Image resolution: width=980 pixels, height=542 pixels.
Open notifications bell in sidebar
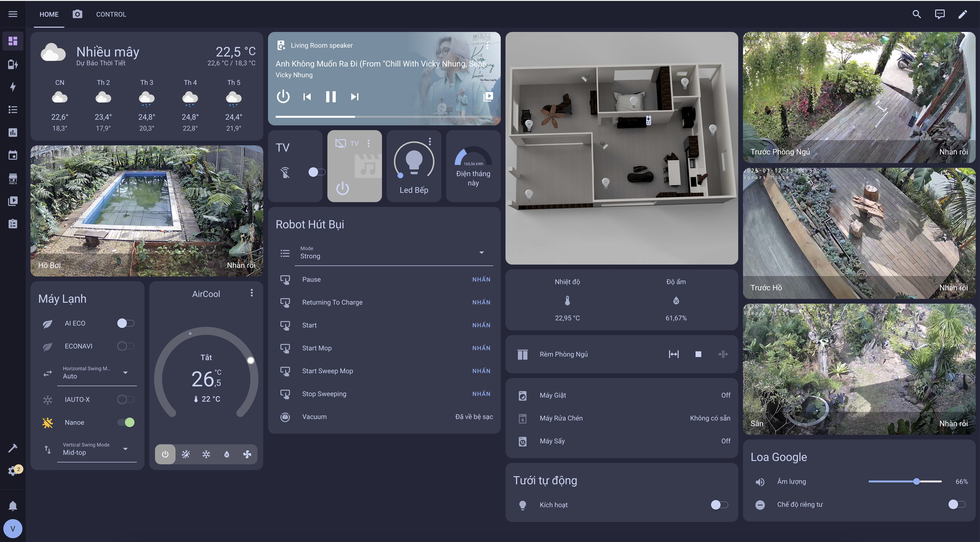point(13,506)
